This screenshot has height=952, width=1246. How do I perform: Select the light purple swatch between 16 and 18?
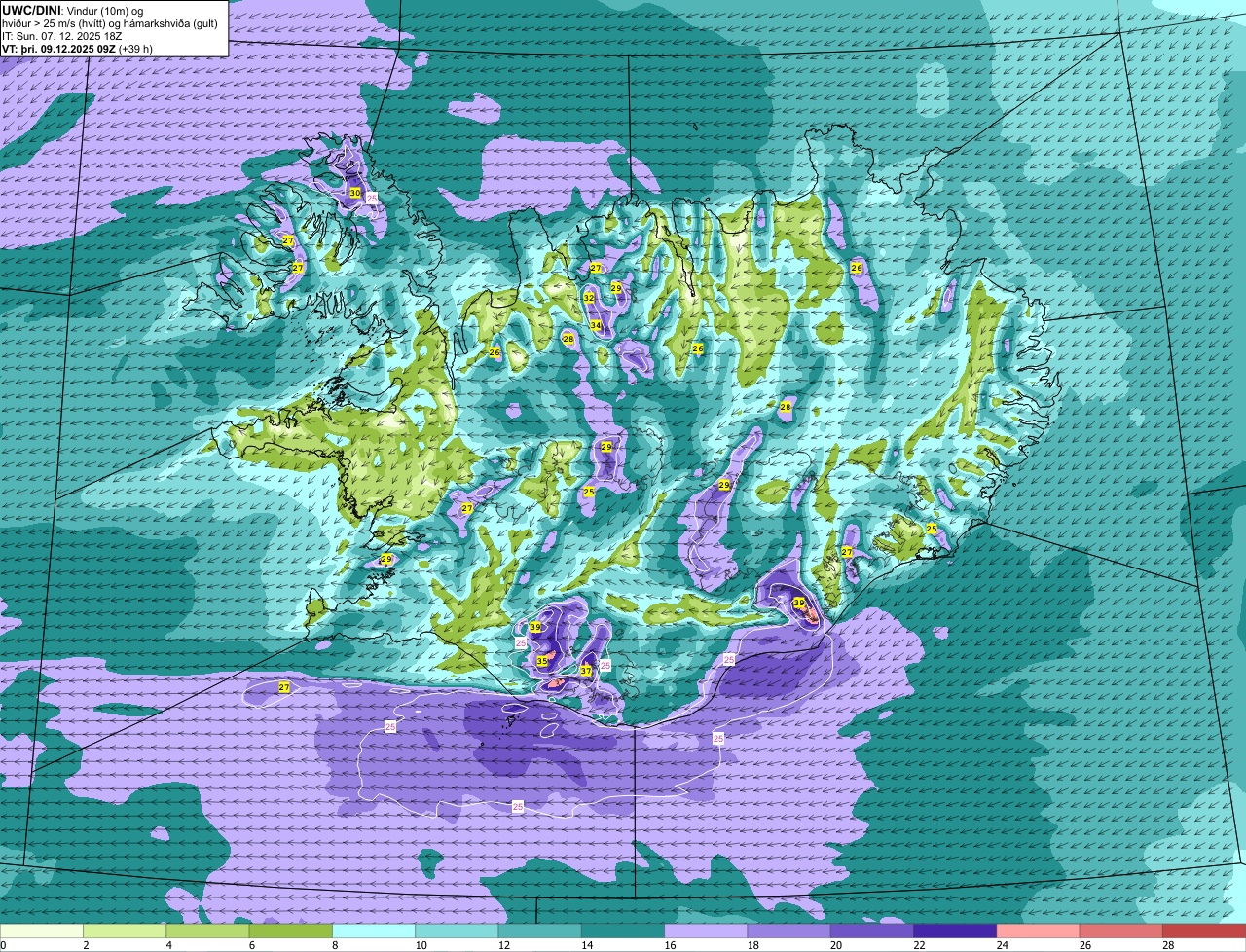[706, 932]
